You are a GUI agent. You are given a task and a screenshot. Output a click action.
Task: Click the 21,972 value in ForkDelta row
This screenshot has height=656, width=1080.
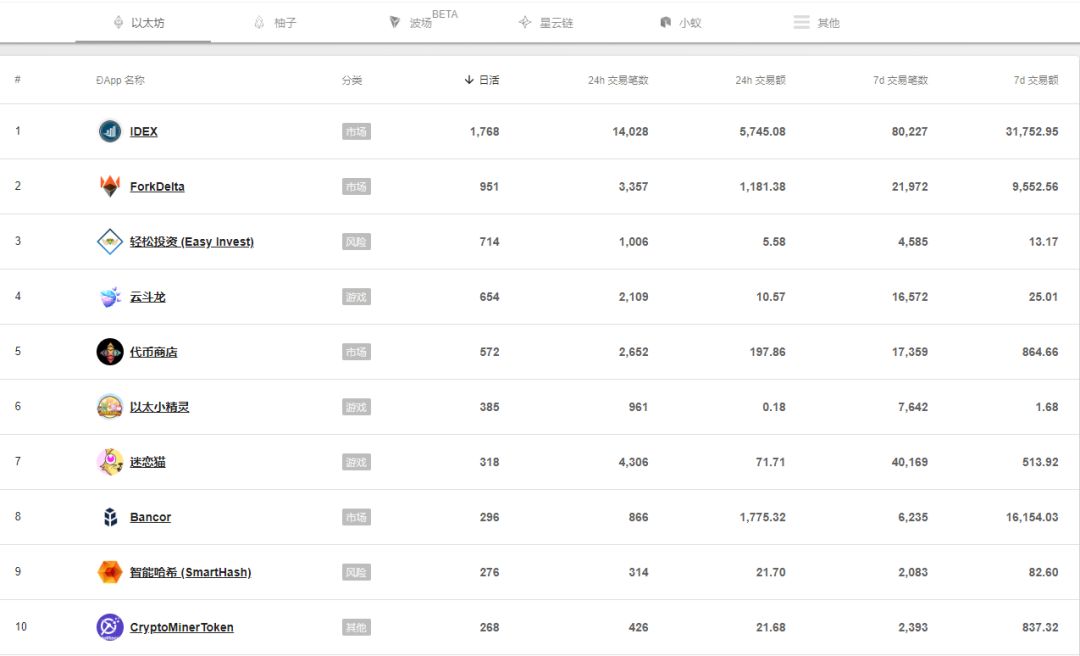[910, 187]
